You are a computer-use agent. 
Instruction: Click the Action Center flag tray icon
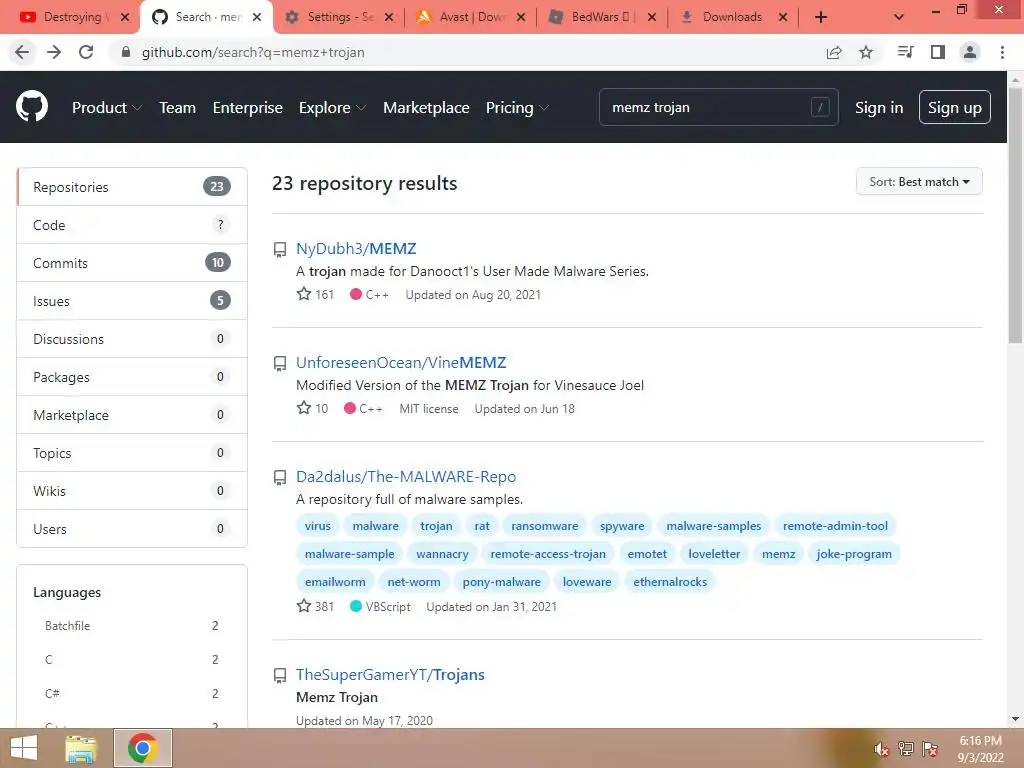point(930,749)
